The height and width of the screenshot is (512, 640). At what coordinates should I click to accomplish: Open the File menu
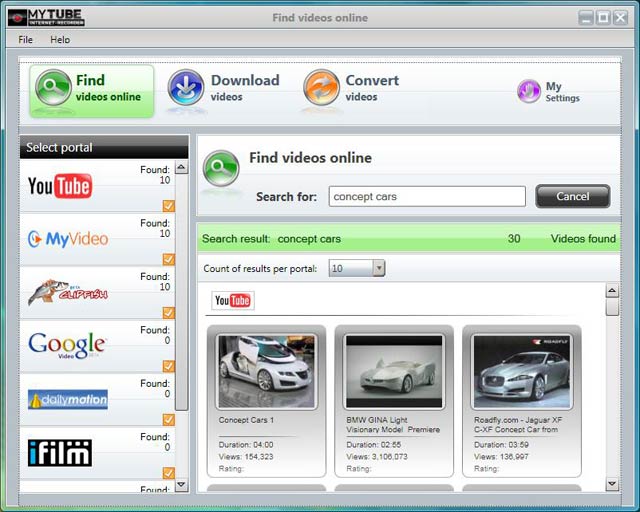click(25, 40)
